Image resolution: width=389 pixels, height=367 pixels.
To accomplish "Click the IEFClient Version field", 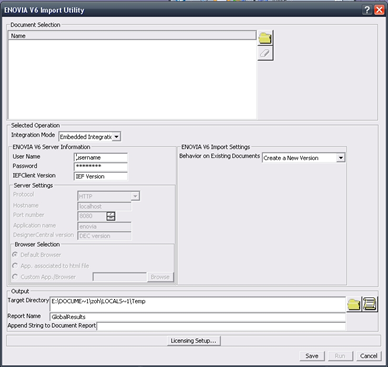I will [x=101, y=176].
